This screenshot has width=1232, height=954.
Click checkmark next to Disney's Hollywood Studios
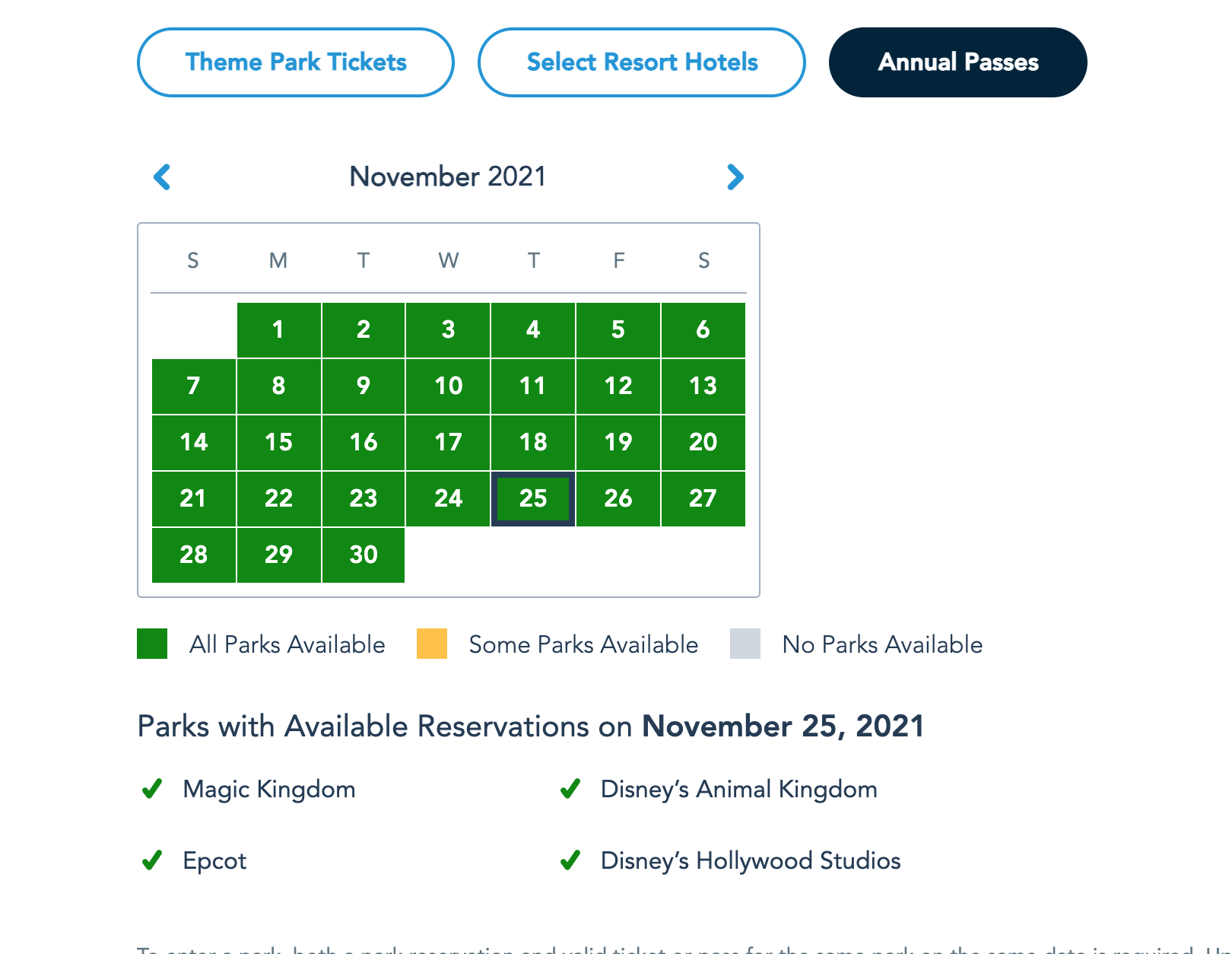[x=570, y=860]
